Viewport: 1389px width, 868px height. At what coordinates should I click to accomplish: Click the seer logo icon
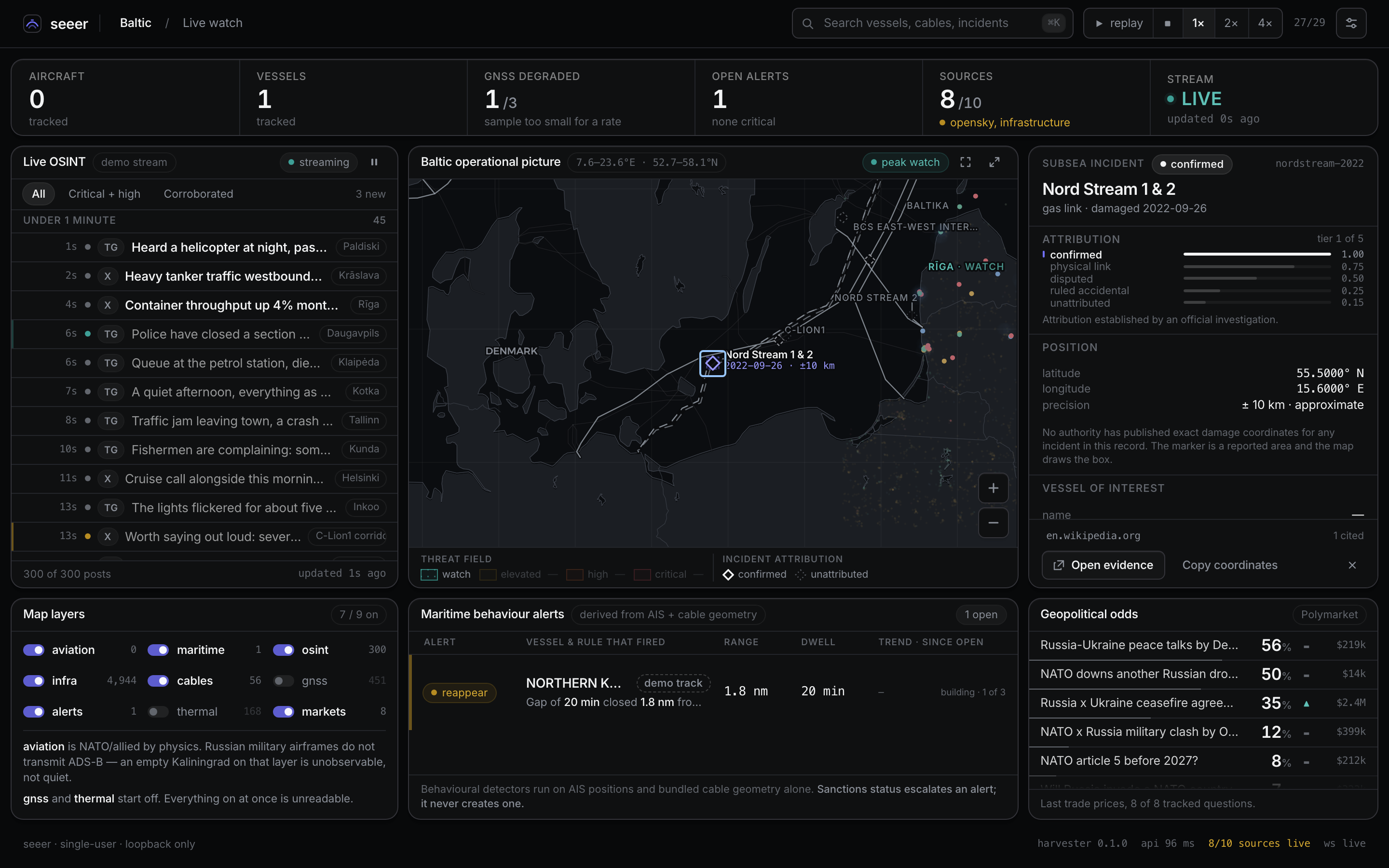(32, 24)
